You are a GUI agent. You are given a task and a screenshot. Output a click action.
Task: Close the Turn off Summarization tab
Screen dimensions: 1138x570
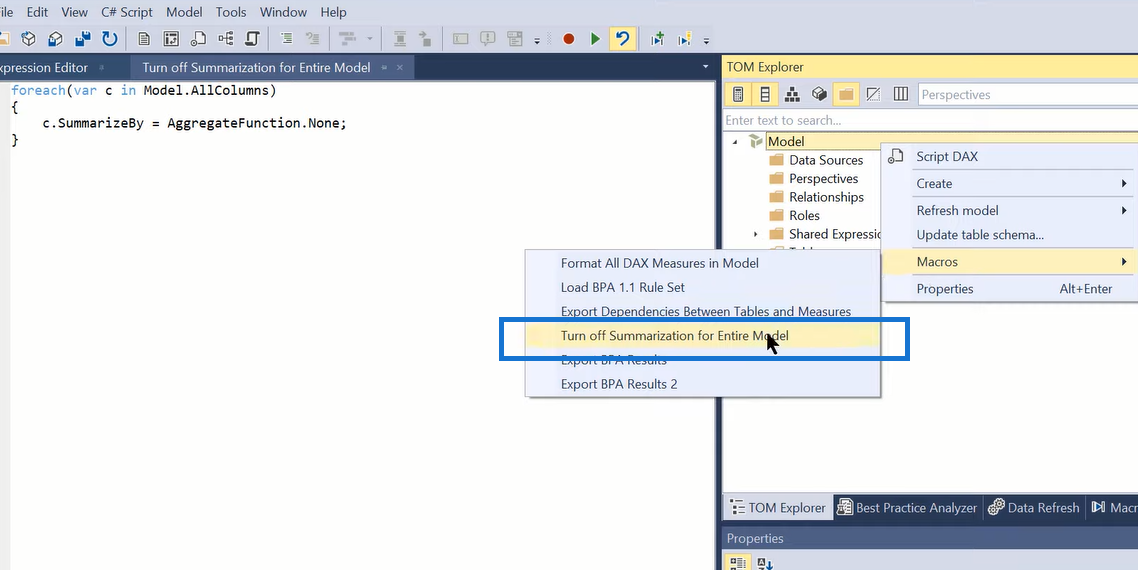(x=400, y=68)
